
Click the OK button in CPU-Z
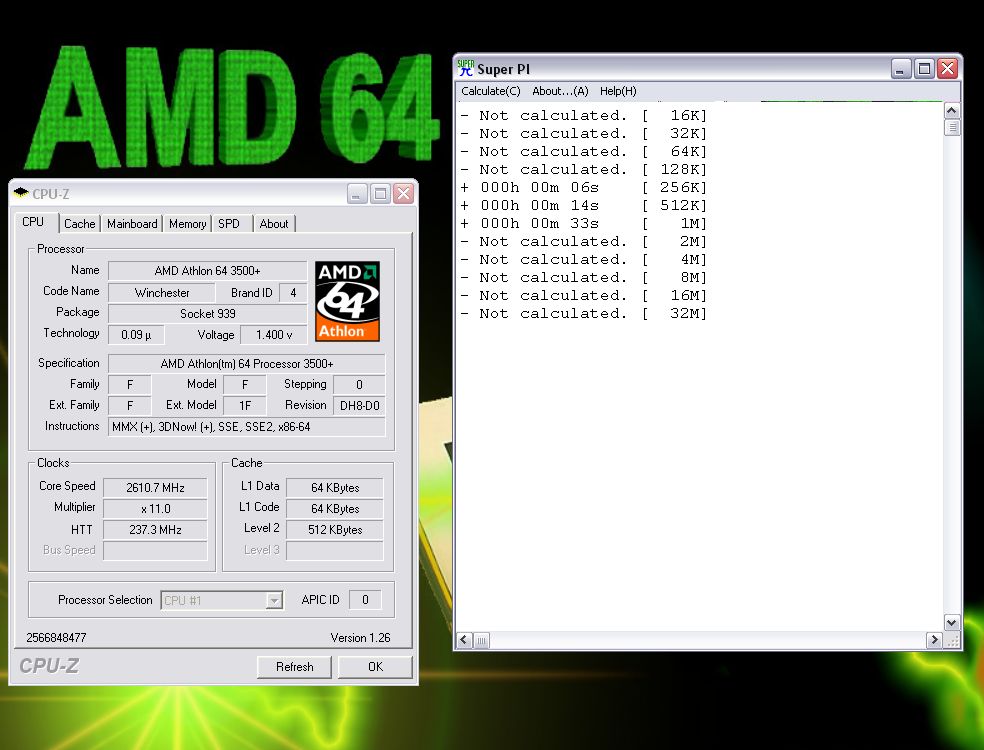375,667
